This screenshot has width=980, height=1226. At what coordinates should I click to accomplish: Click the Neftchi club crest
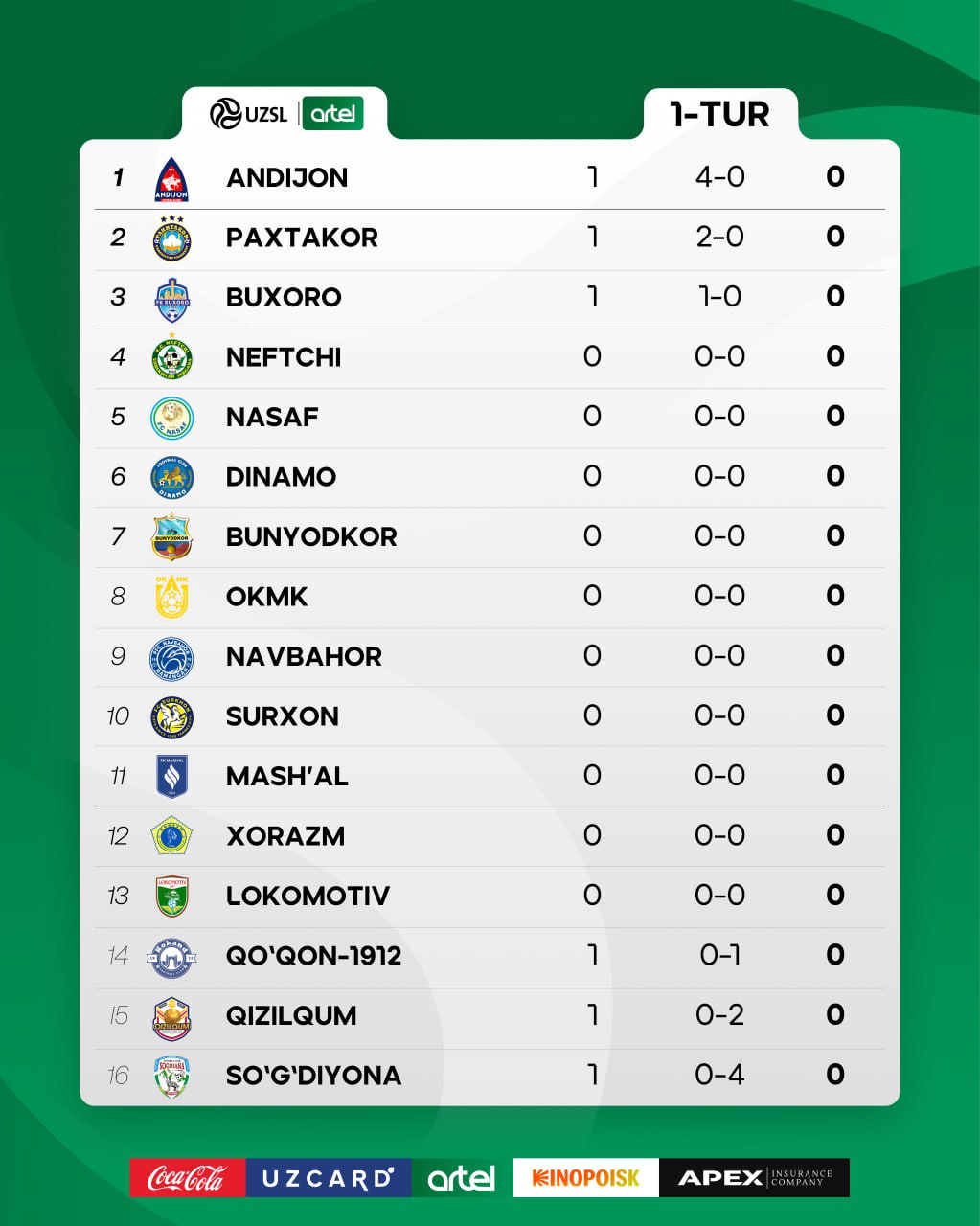(172, 358)
